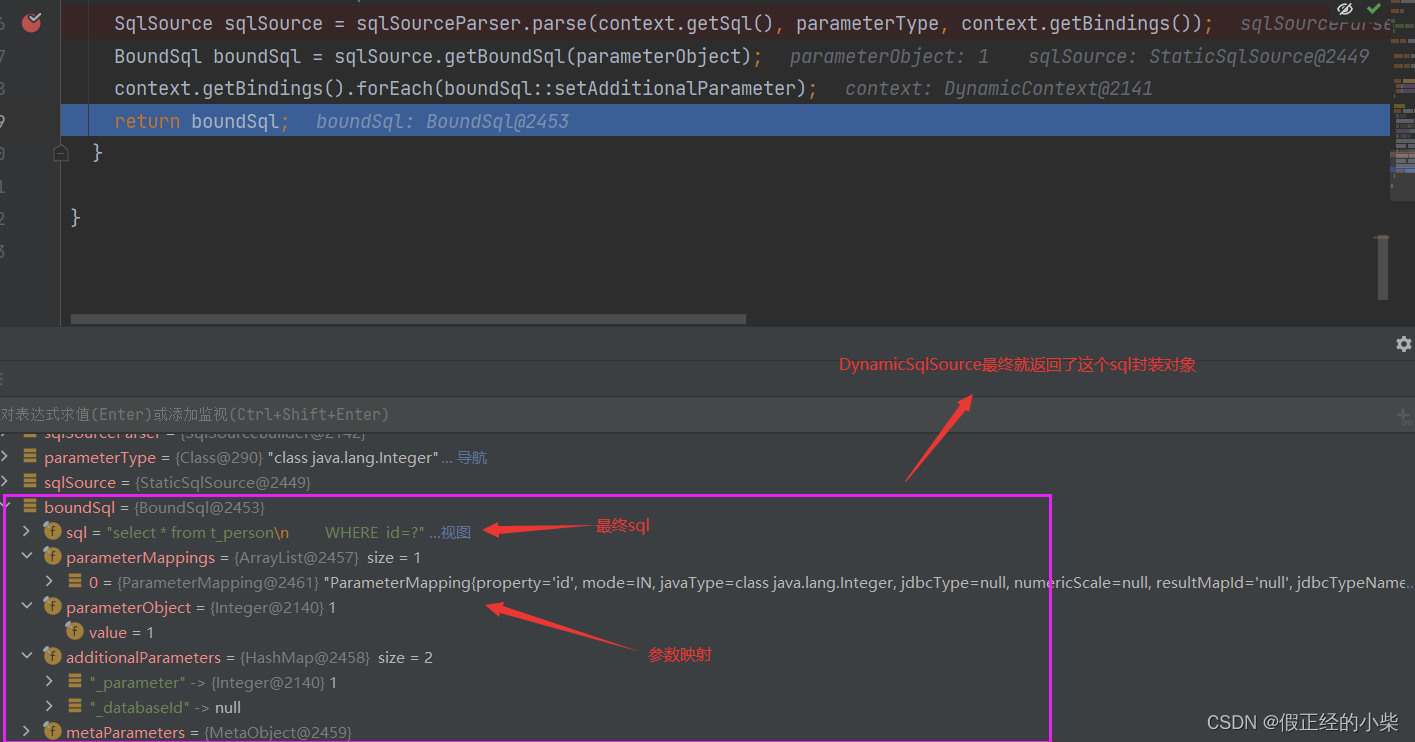Click the add-watch plus icon beside the expression field
The width and height of the screenshot is (1415, 742).
1405,415
